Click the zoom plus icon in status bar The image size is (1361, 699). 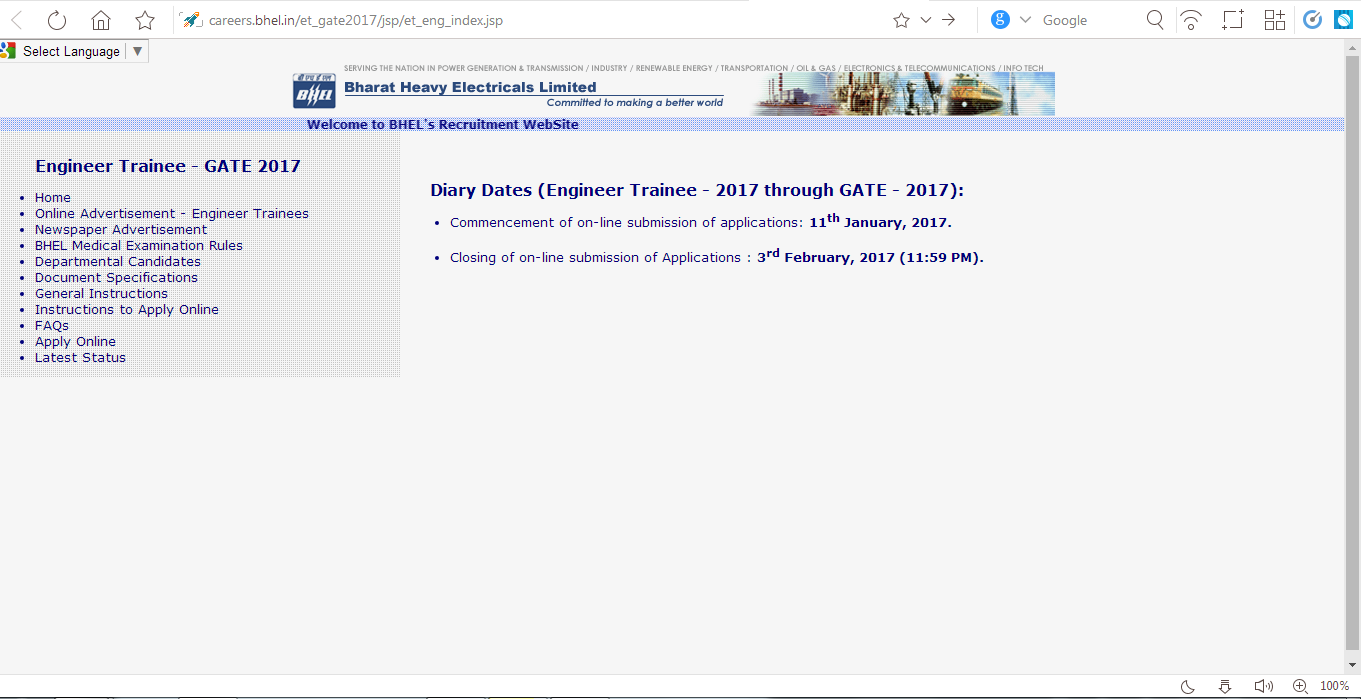[1300, 686]
